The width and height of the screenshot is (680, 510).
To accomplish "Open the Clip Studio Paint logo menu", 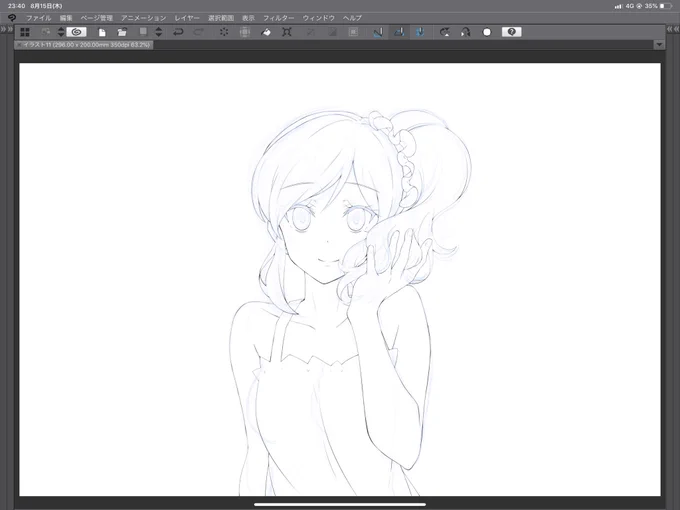I will click(x=12, y=18).
